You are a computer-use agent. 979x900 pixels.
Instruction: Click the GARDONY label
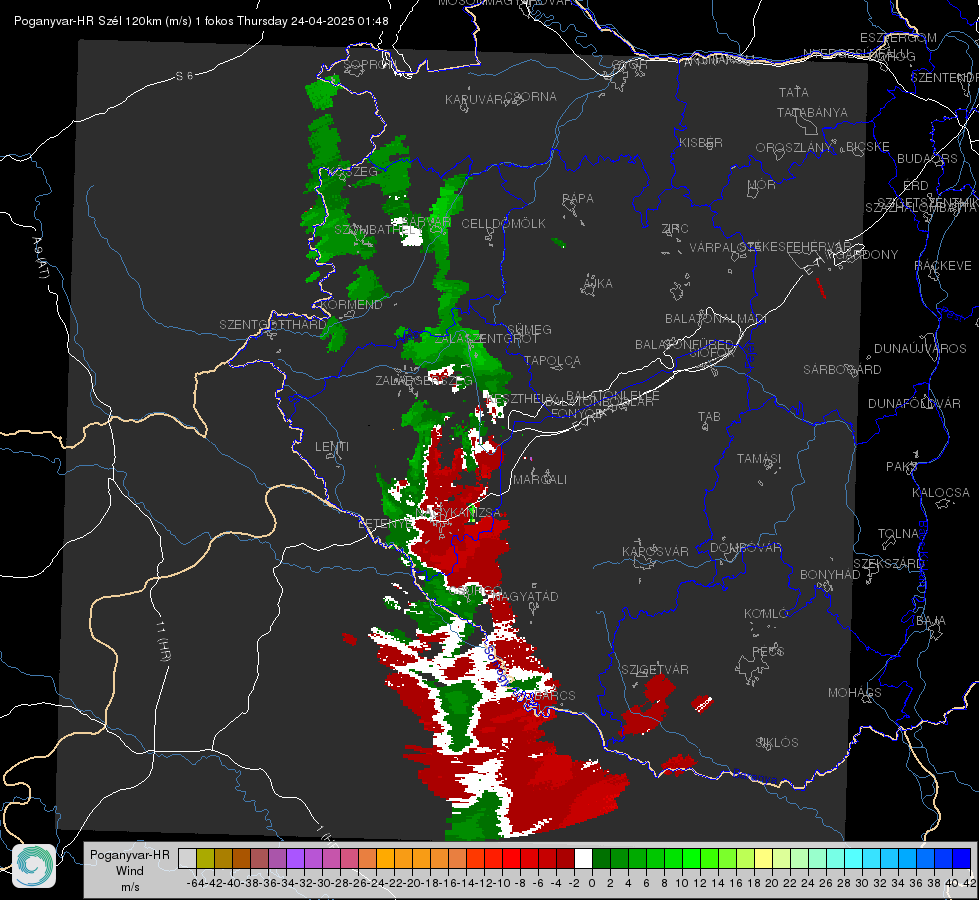pyautogui.click(x=868, y=255)
